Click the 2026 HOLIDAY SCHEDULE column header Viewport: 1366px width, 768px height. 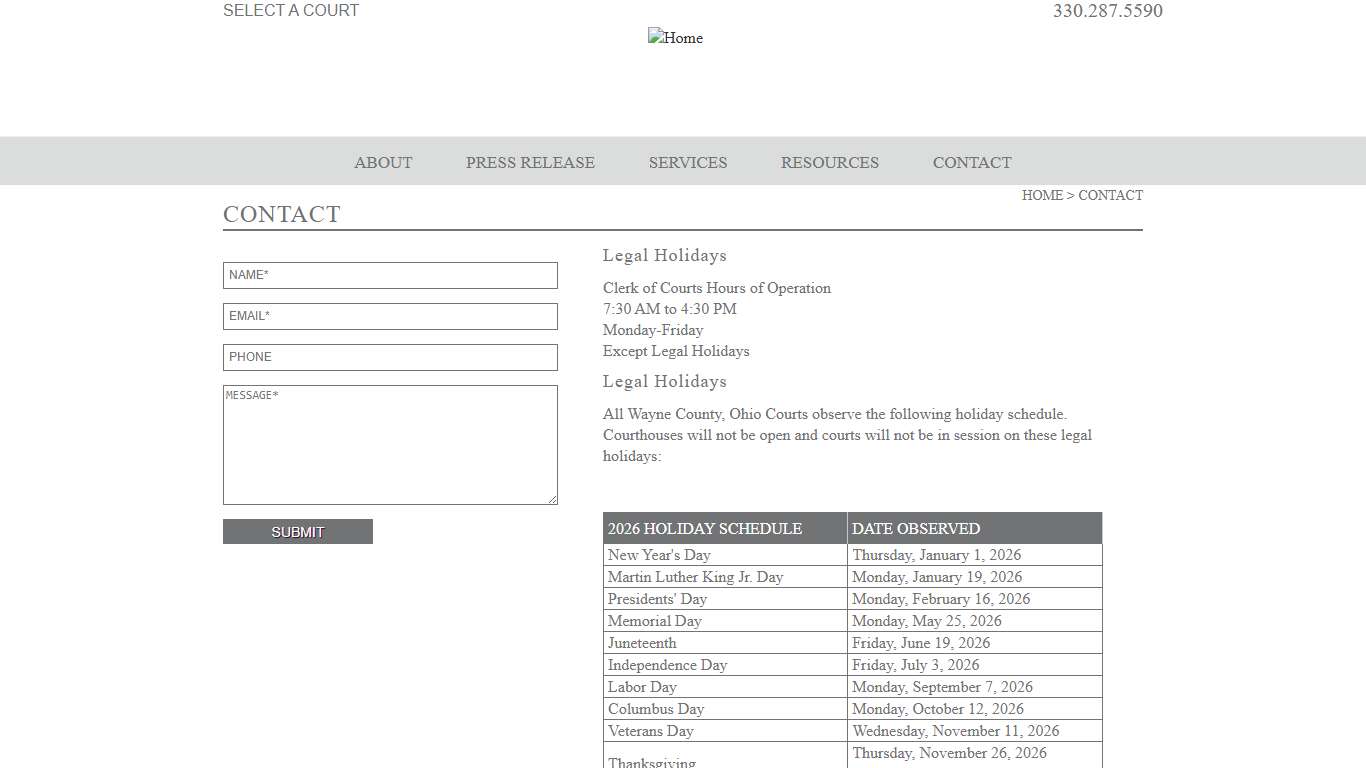pos(704,528)
